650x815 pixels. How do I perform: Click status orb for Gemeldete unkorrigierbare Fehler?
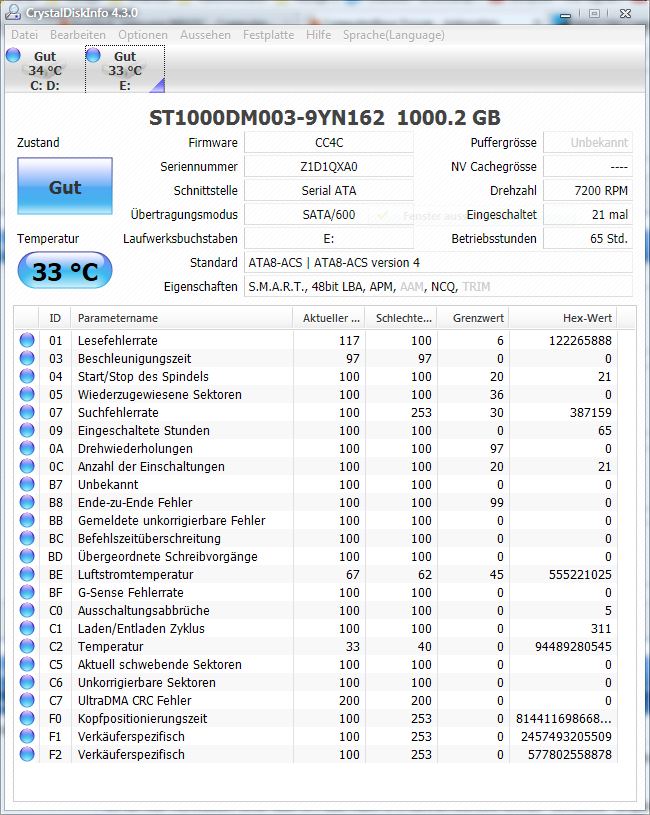(27, 520)
